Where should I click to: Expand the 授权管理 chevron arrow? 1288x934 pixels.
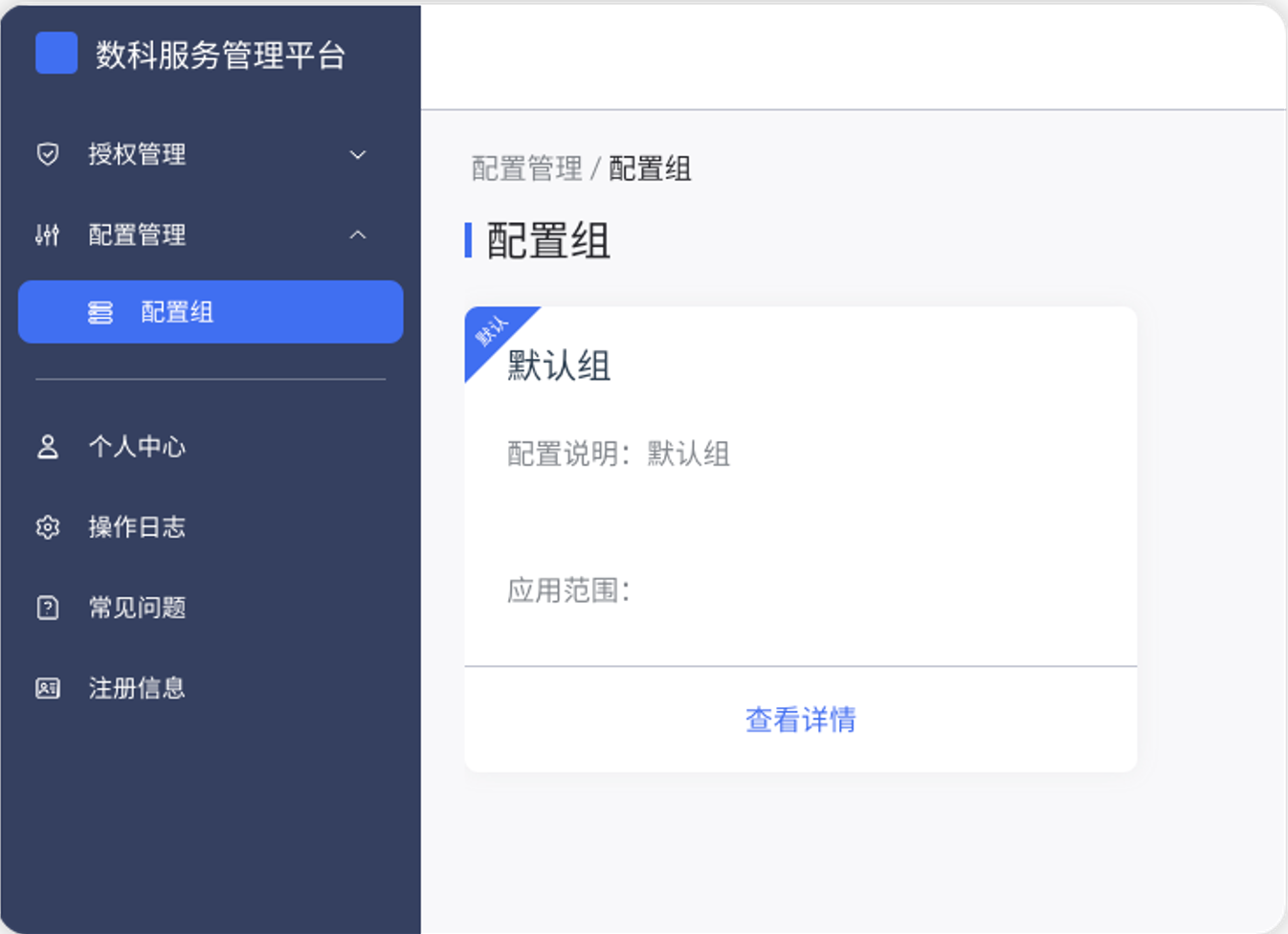tap(358, 154)
